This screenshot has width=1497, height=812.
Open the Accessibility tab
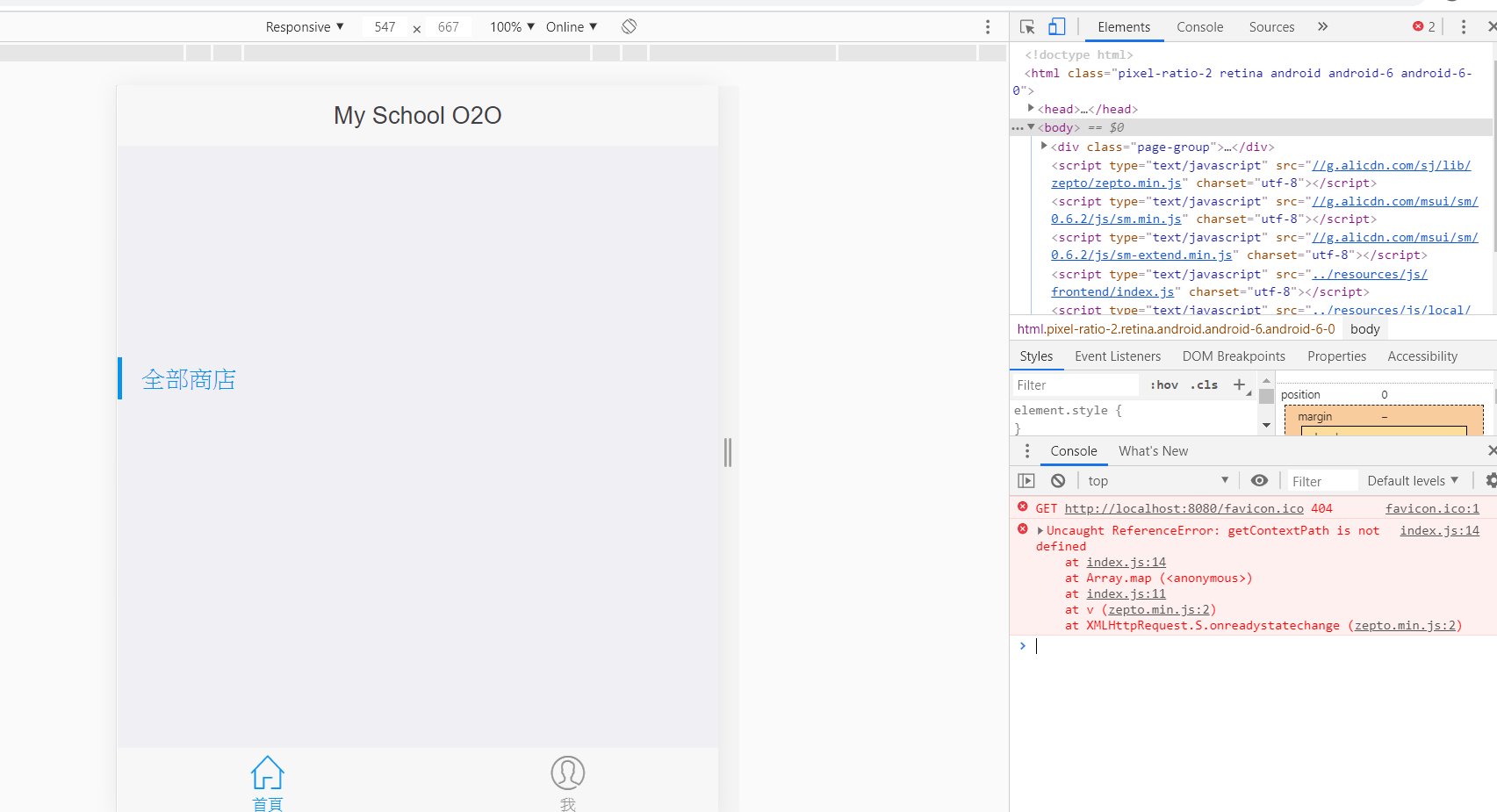[x=1422, y=356]
